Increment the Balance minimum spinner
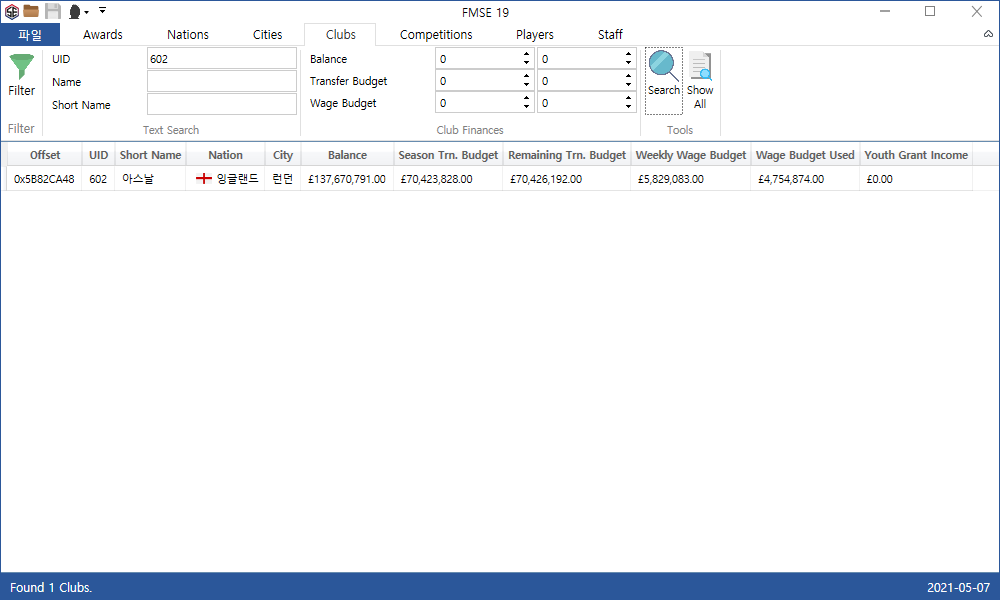The height and width of the screenshot is (600, 1000). 526,54
